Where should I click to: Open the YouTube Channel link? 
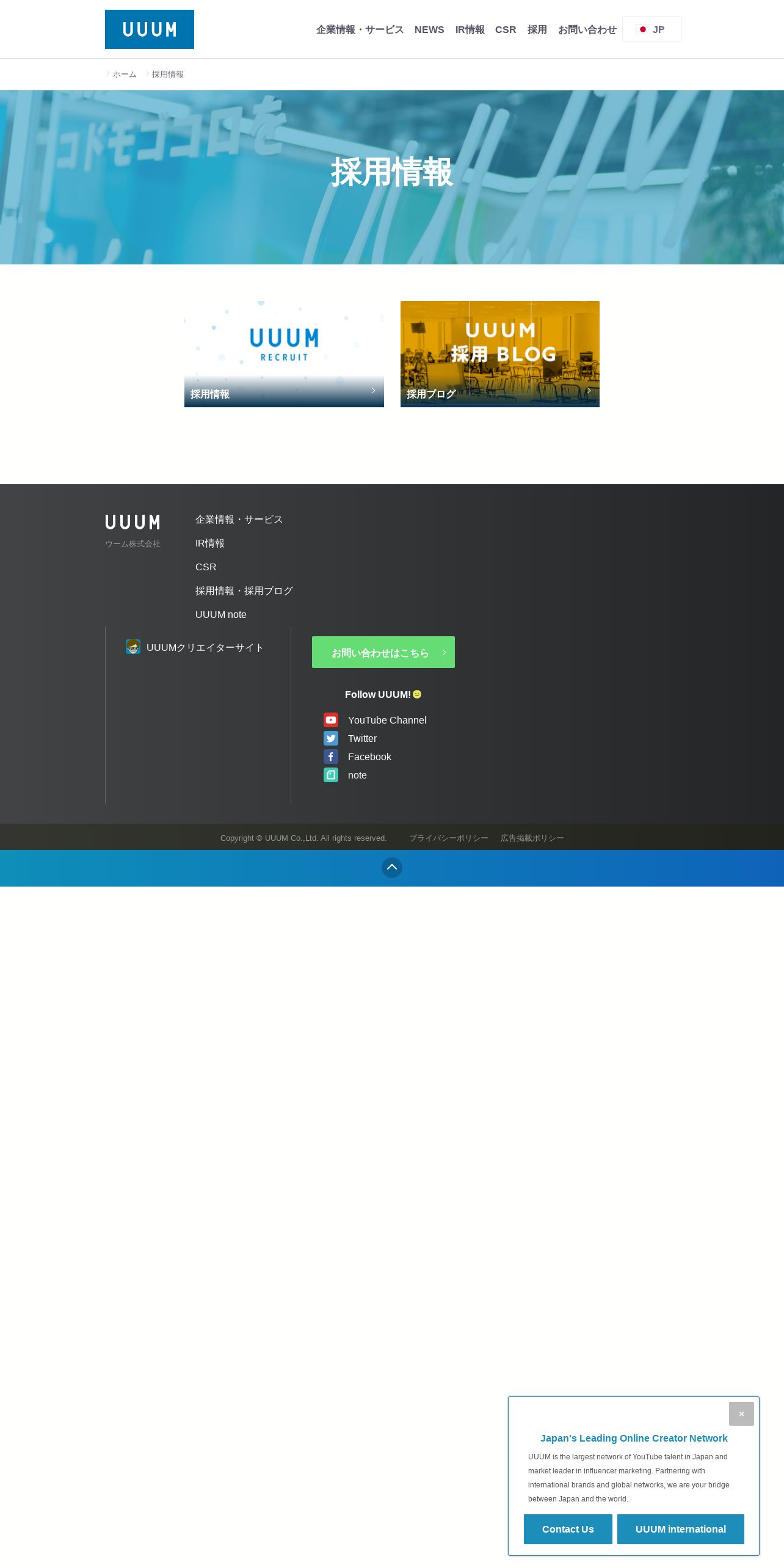click(x=387, y=720)
